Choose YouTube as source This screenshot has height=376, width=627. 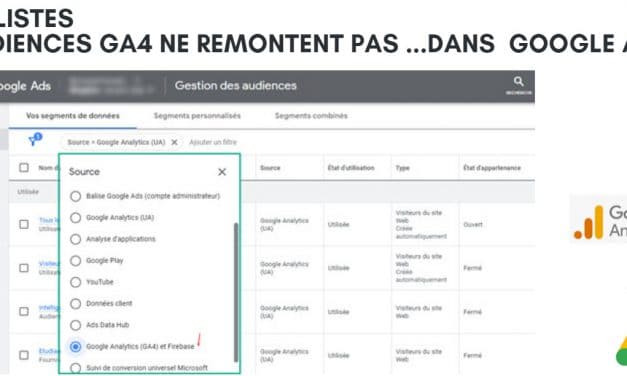pyautogui.click(x=76, y=282)
